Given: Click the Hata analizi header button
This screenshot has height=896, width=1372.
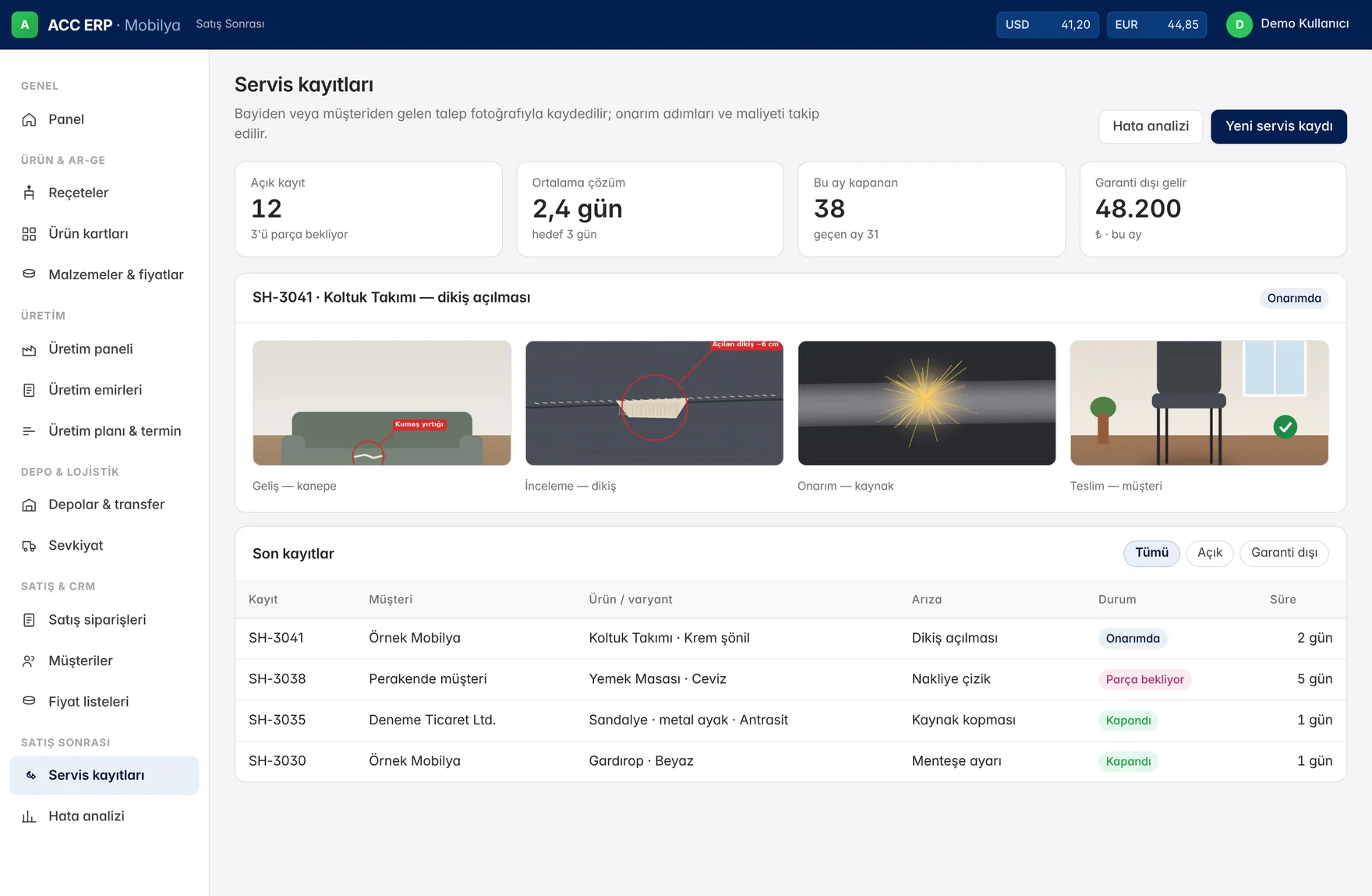Looking at the screenshot, I should 1151,126.
